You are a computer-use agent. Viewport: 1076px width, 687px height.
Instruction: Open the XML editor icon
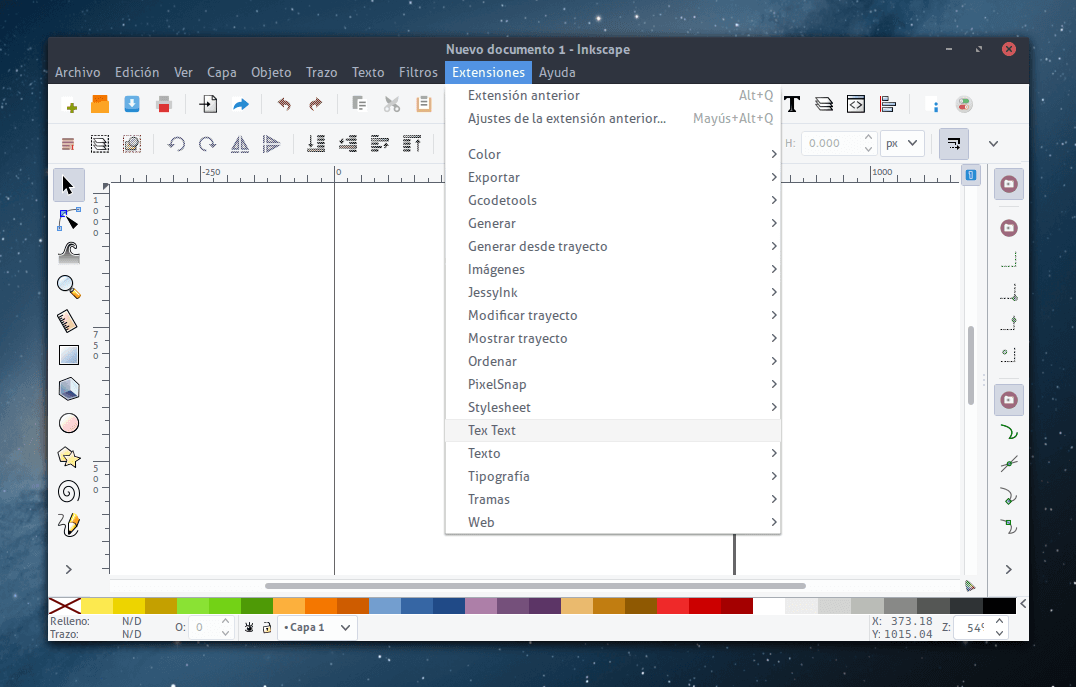[855, 104]
